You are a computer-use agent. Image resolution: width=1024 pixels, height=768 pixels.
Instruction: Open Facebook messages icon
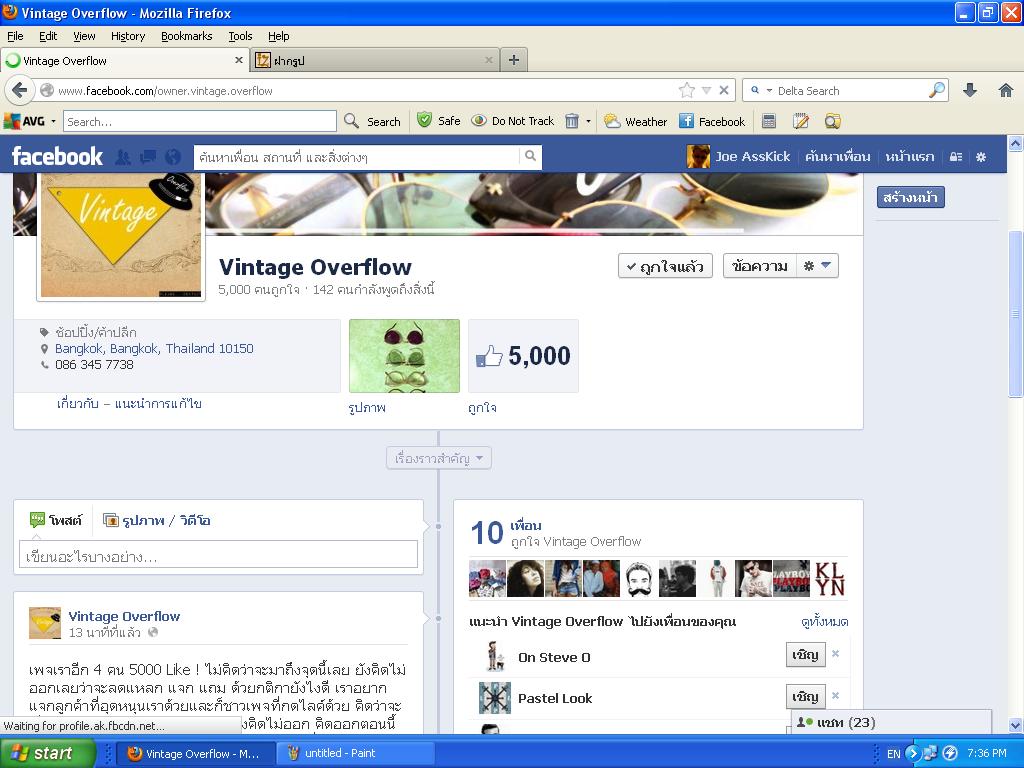point(148,157)
